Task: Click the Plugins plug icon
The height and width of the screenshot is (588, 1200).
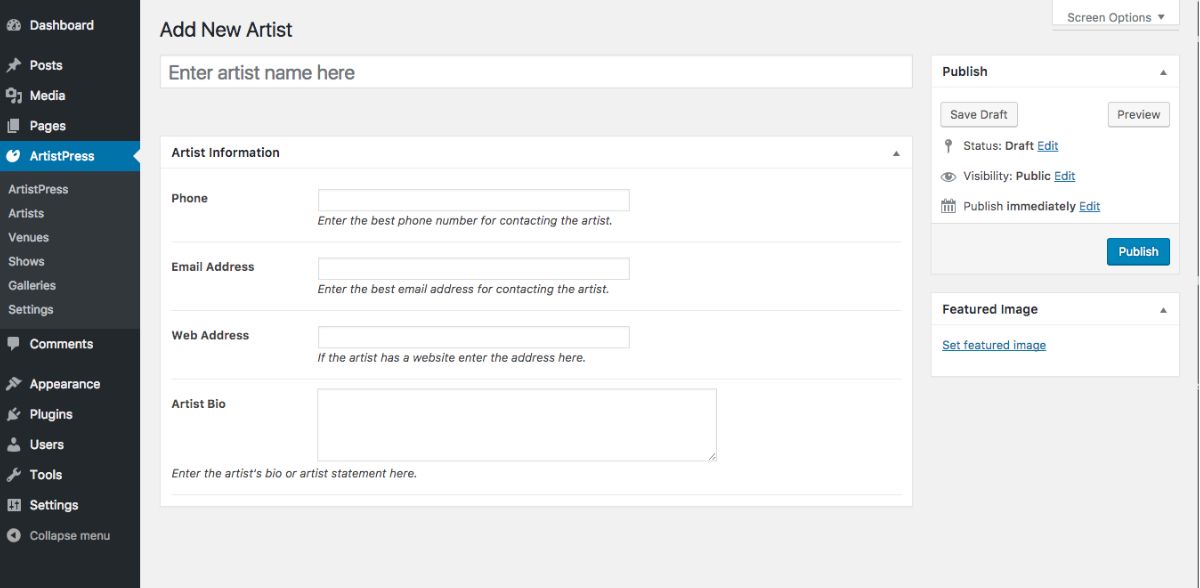Action: [14, 414]
